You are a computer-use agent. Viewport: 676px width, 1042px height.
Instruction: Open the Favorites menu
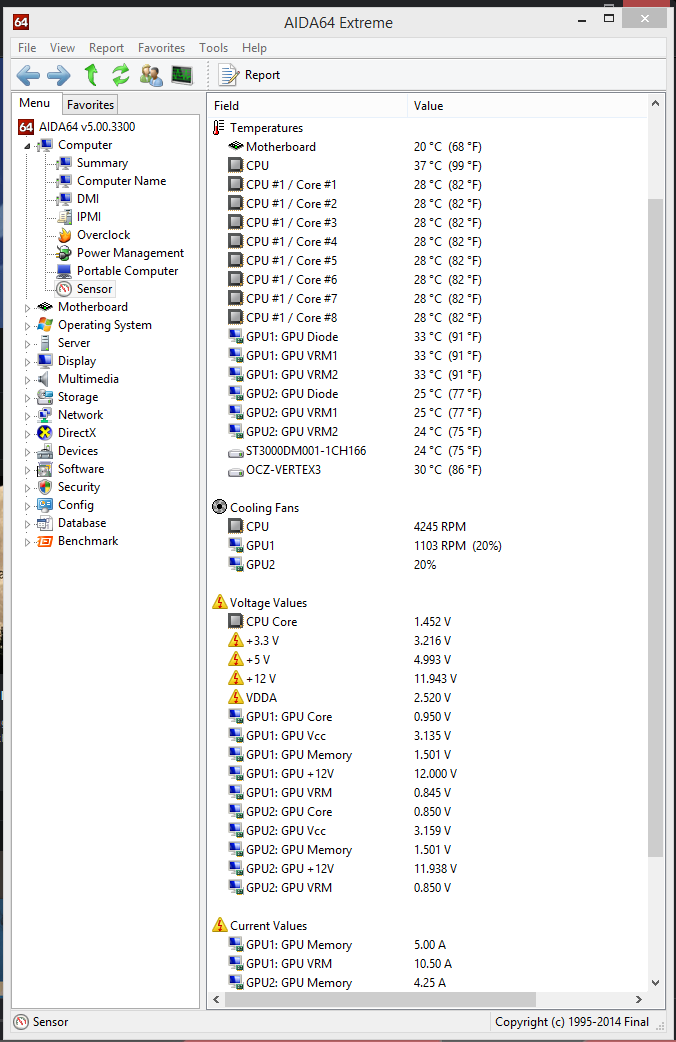click(162, 48)
